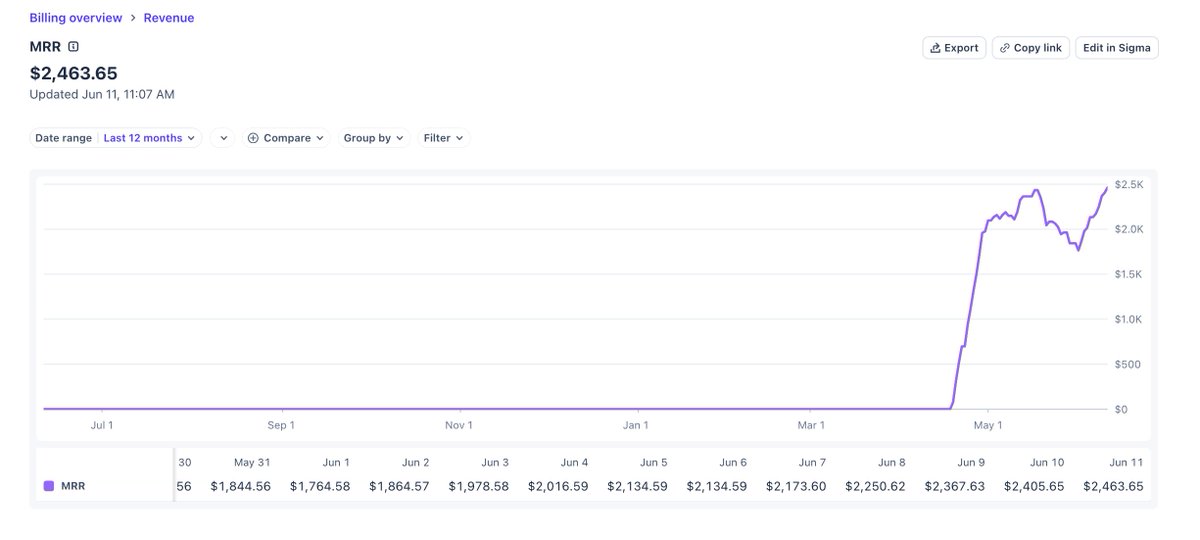1200x540 pixels.
Task: Click the Mar 1 x-axis label
Action: [x=811, y=425]
